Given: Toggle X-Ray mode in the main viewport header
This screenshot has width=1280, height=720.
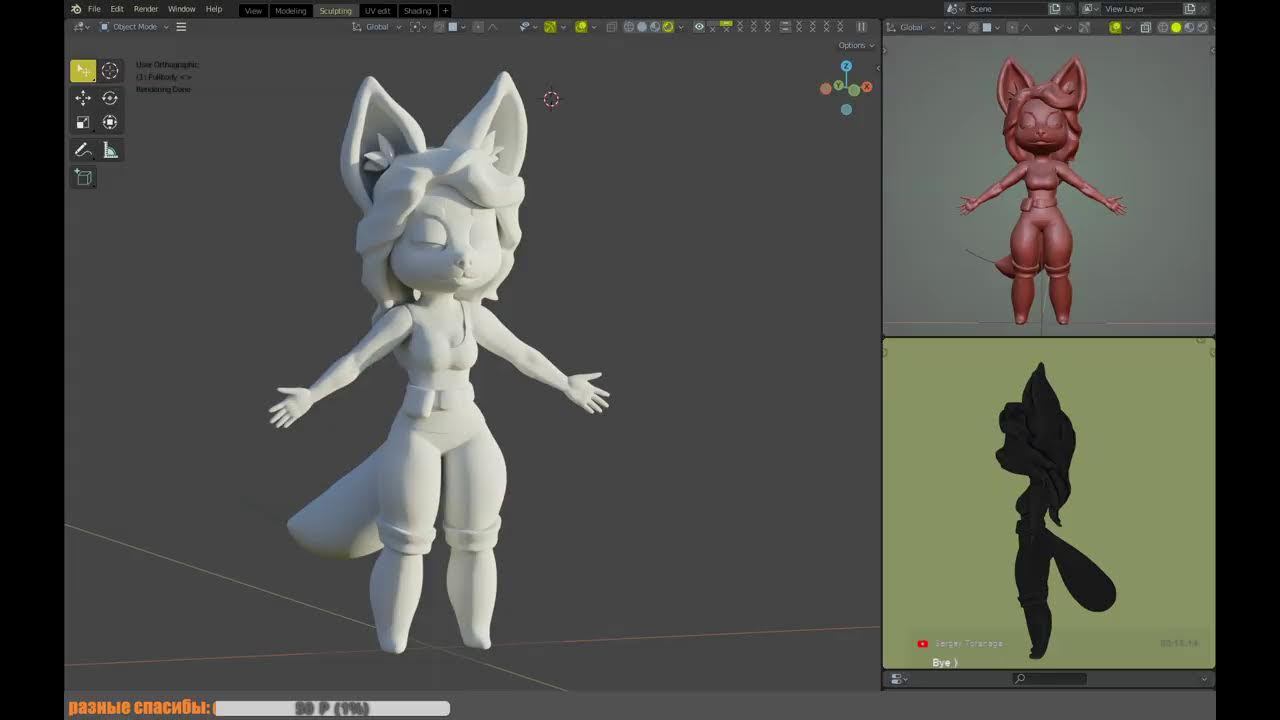Looking at the screenshot, I should [x=611, y=27].
